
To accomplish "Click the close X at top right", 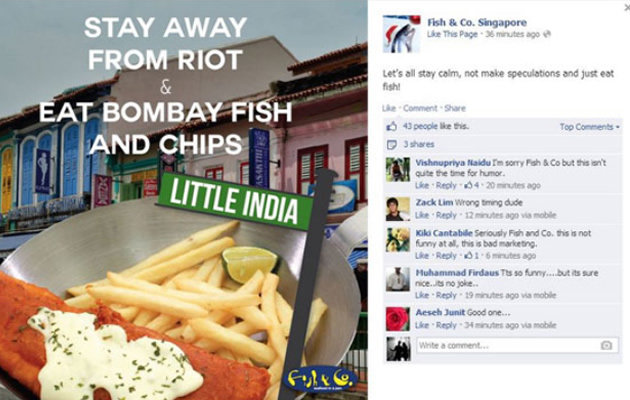I will (627, 8).
